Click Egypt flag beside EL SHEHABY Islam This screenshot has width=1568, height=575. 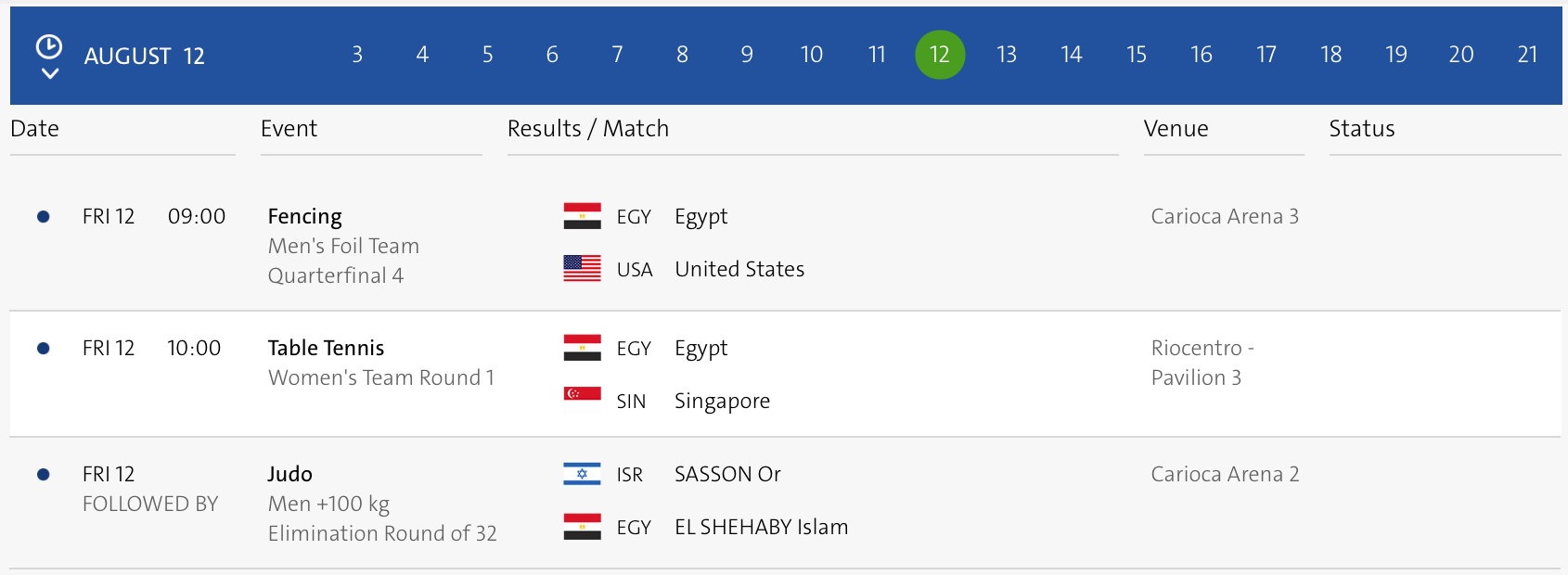pyautogui.click(x=582, y=527)
